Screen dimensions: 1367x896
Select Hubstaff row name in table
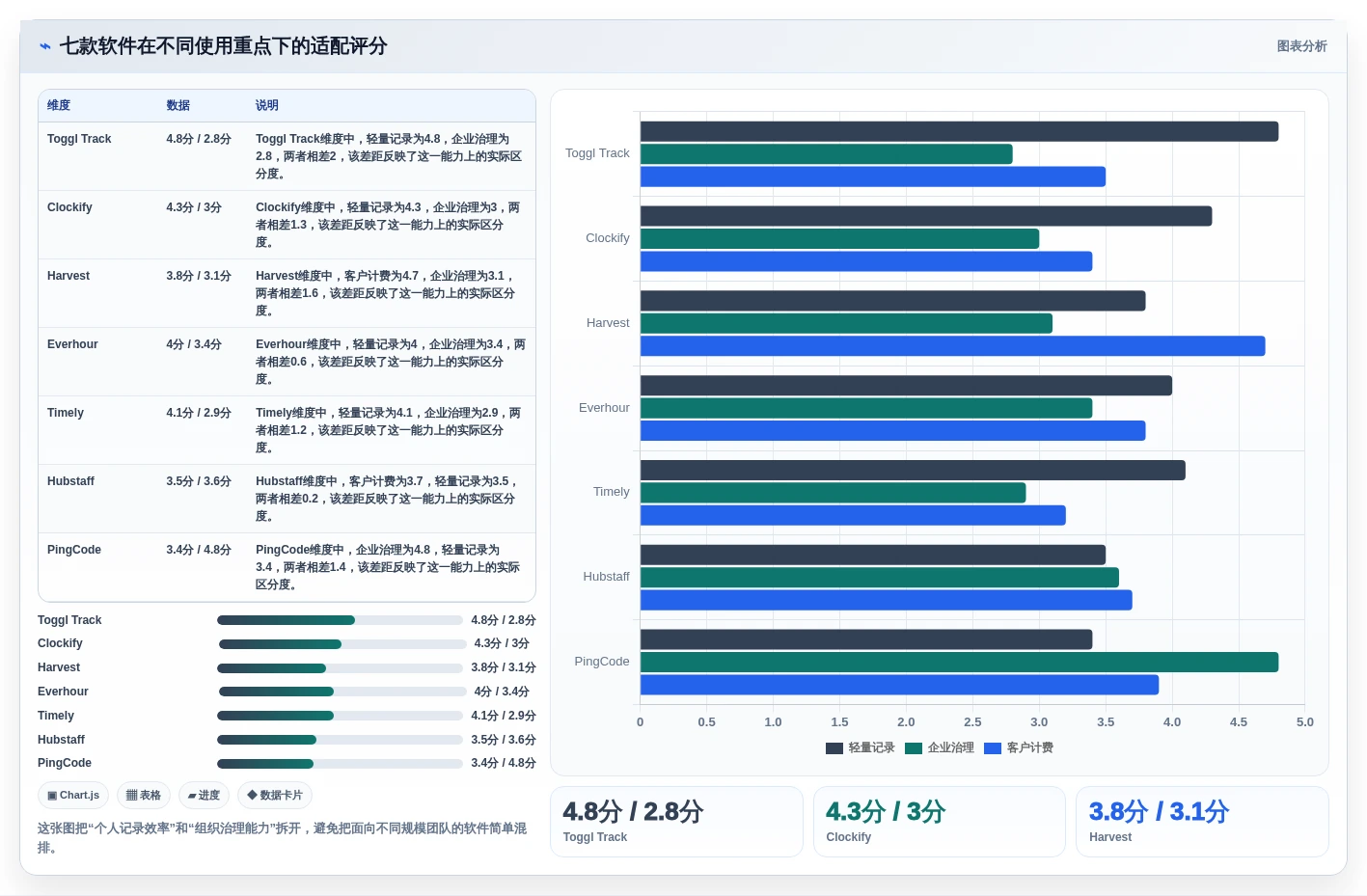coord(70,481)
